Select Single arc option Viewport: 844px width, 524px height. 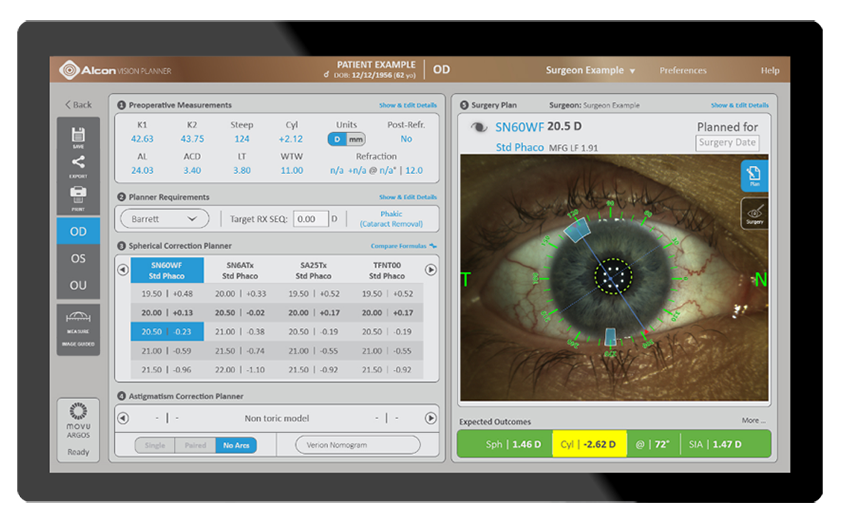pyautogui.click(x=155, y=445)
